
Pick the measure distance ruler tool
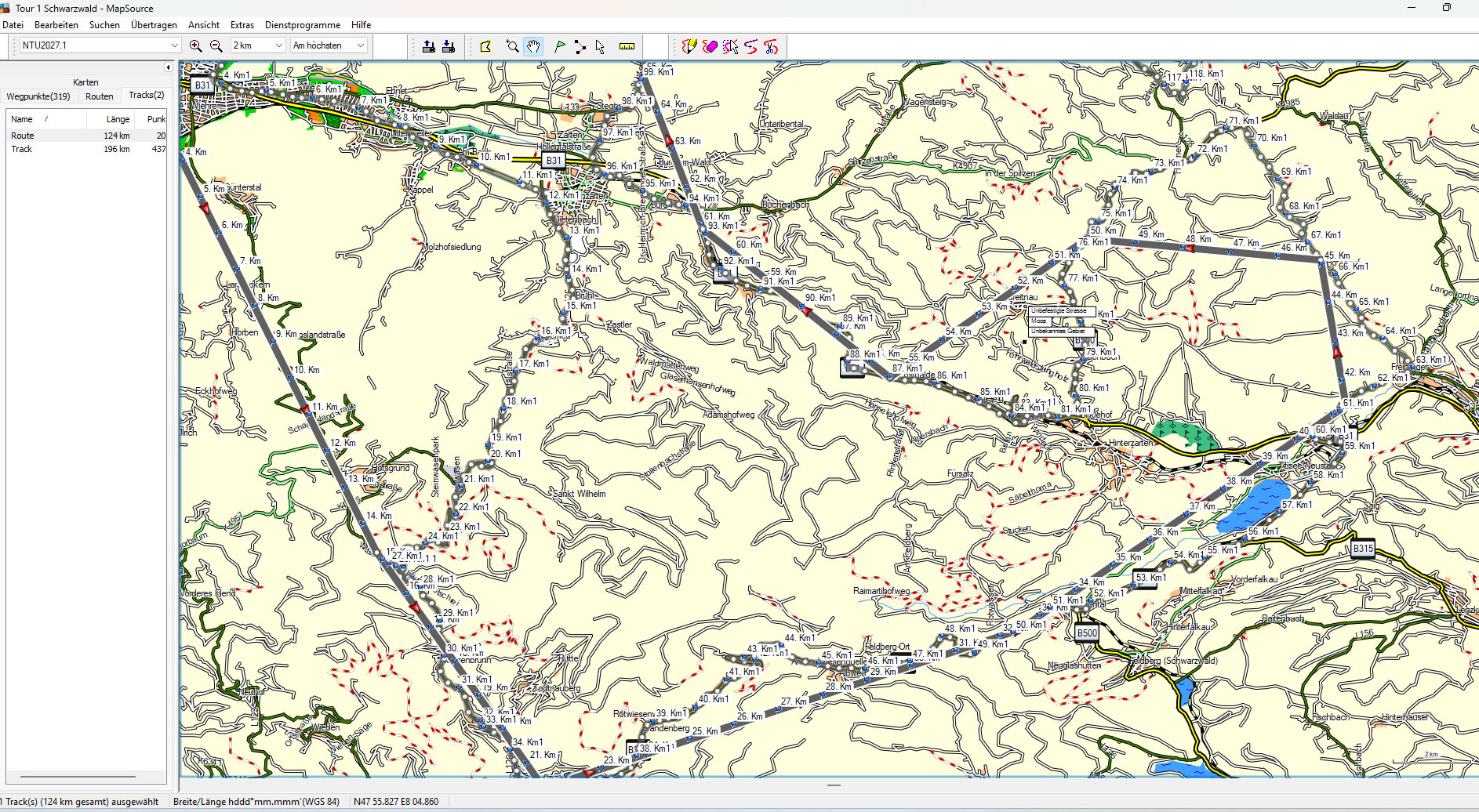click(627, 46)
